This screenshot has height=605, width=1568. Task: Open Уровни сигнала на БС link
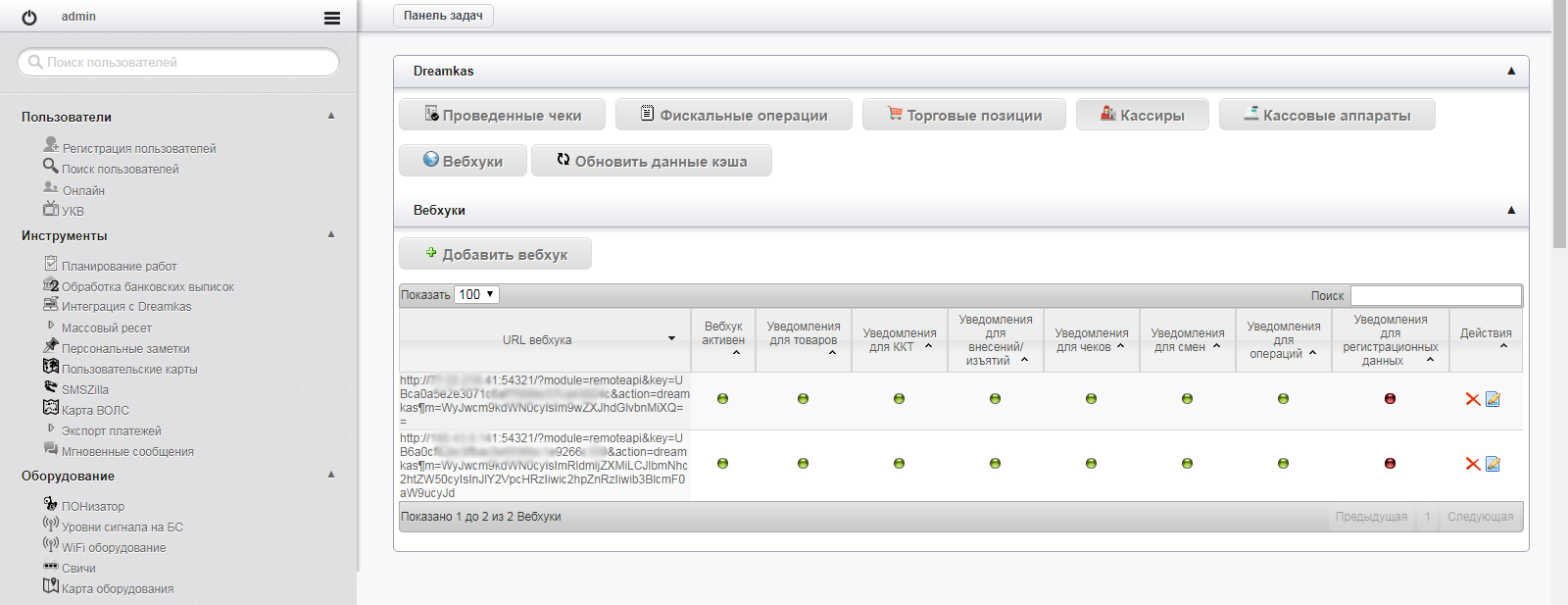click(122, 528)
